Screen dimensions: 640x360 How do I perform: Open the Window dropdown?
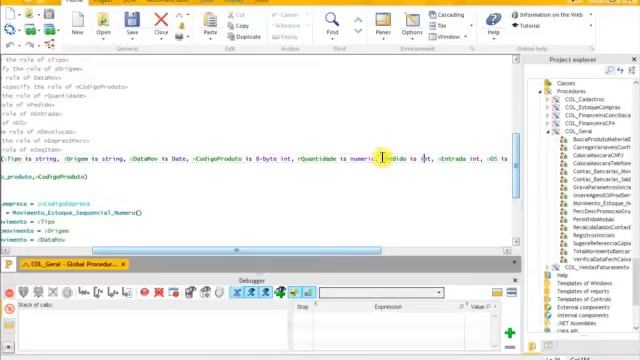click(448, 37)
